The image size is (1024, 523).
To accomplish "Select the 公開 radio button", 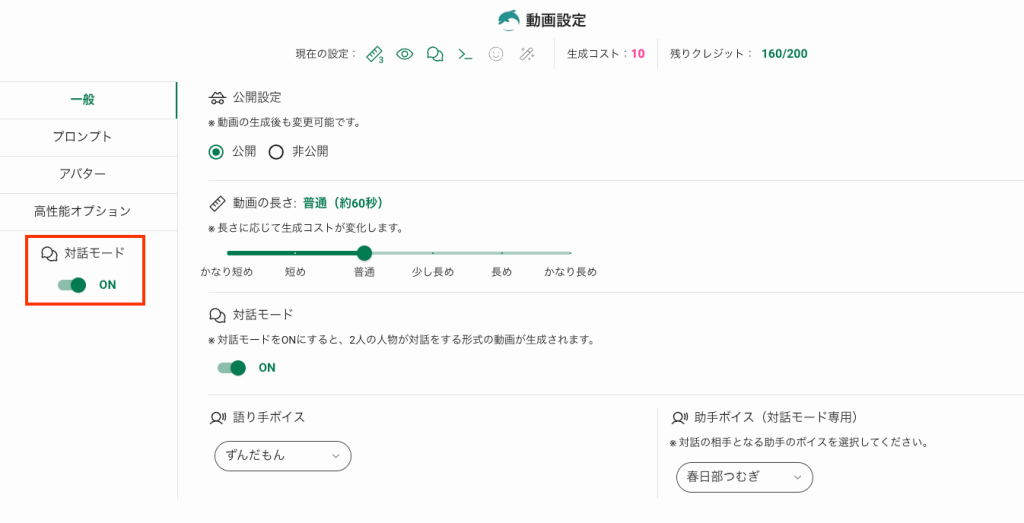I will (x=216, y=152).
